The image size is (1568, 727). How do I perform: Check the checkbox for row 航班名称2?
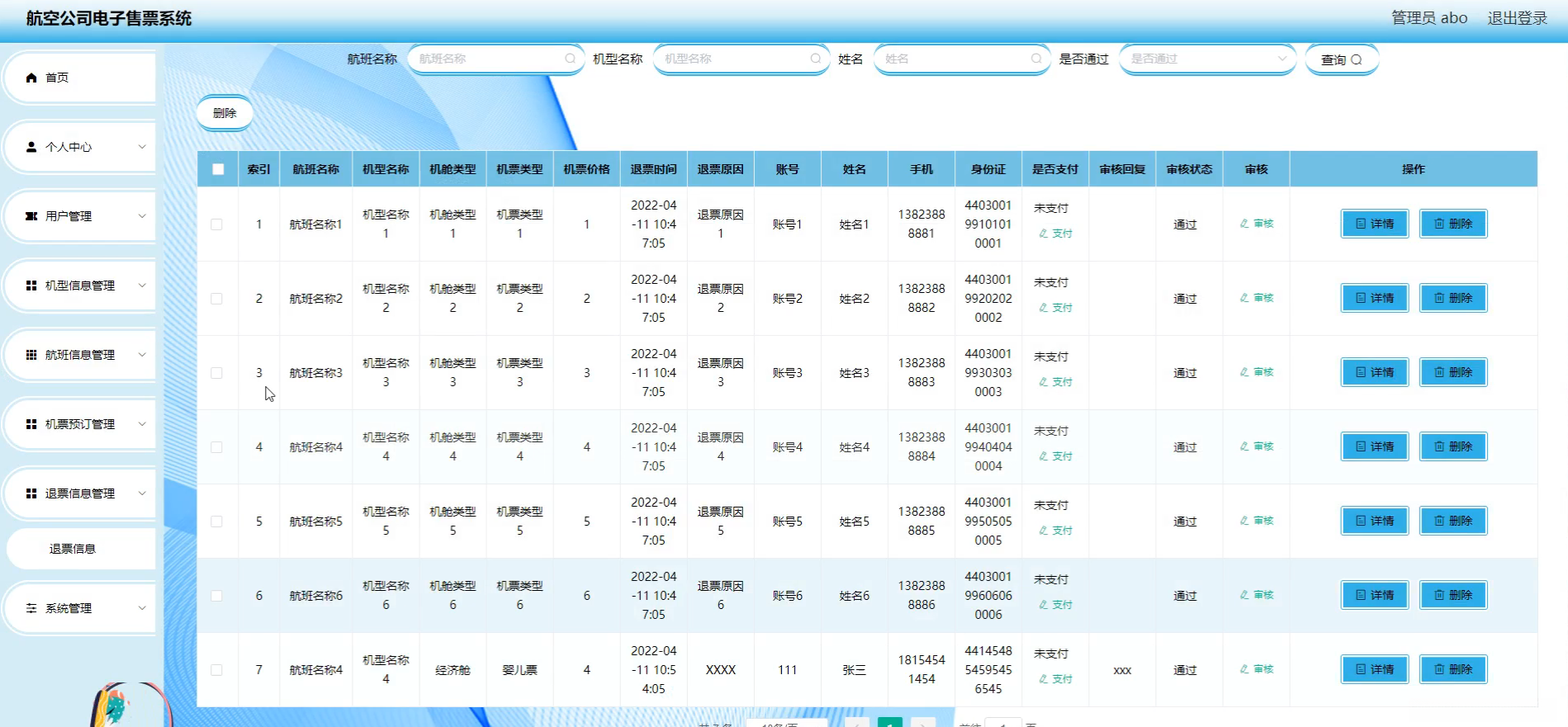pos(216,299)
